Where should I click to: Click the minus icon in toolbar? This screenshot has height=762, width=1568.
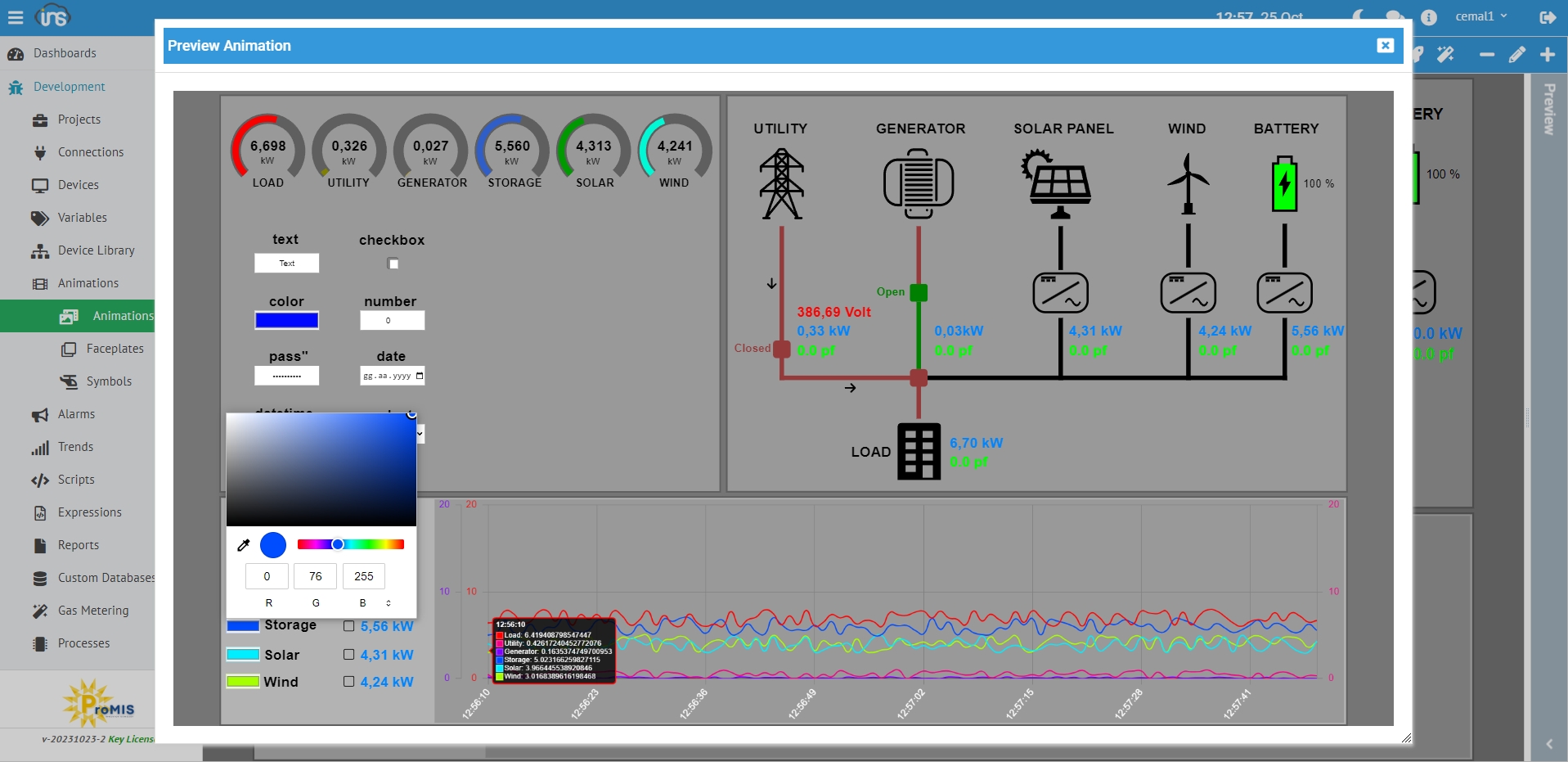point(1486,55)
